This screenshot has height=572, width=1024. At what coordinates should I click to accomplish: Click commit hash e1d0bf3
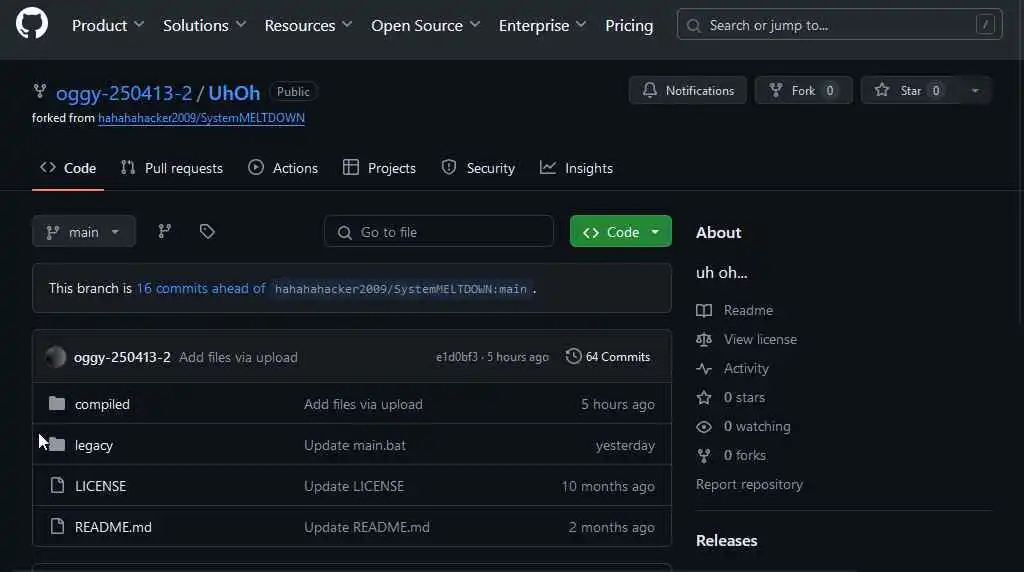(456, 357)
